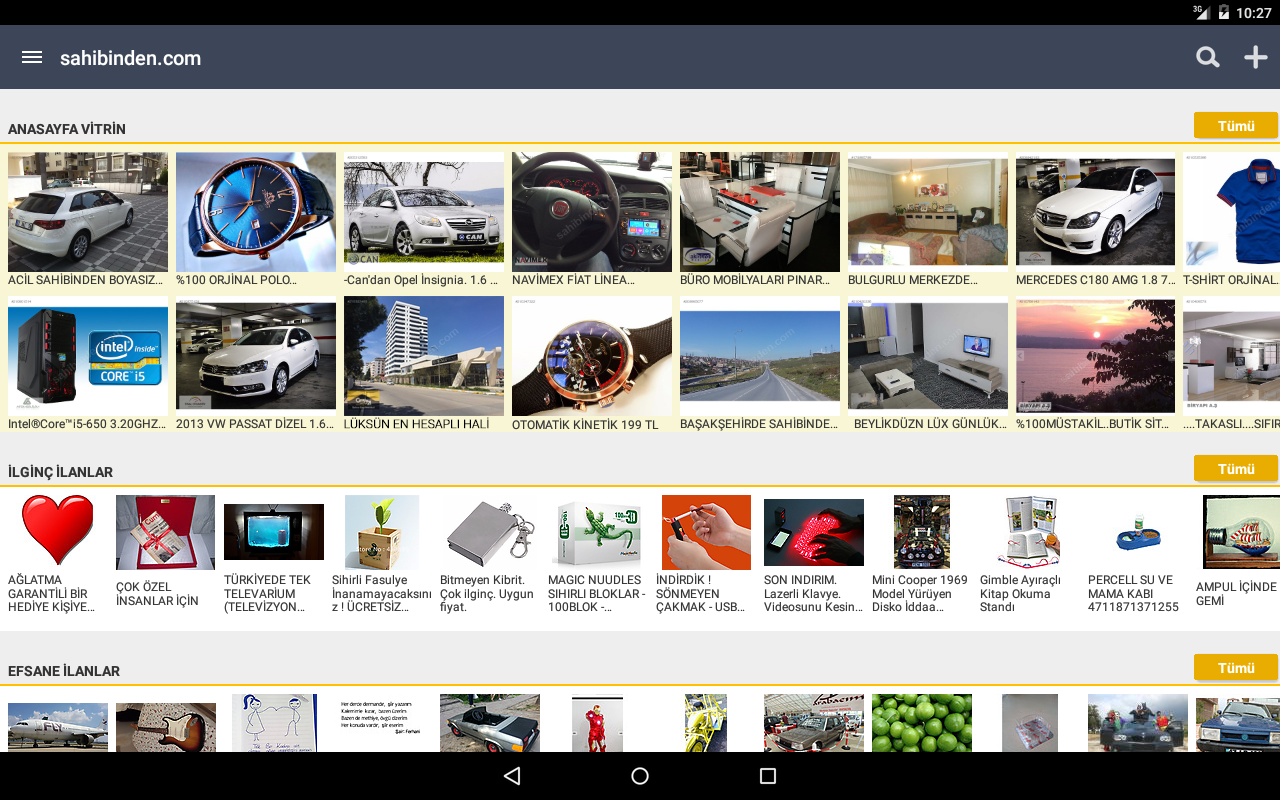
Task: Open BEYLİKDÜZN LÜX GÜNLÜK listing
Action: [x=928, y=364]
